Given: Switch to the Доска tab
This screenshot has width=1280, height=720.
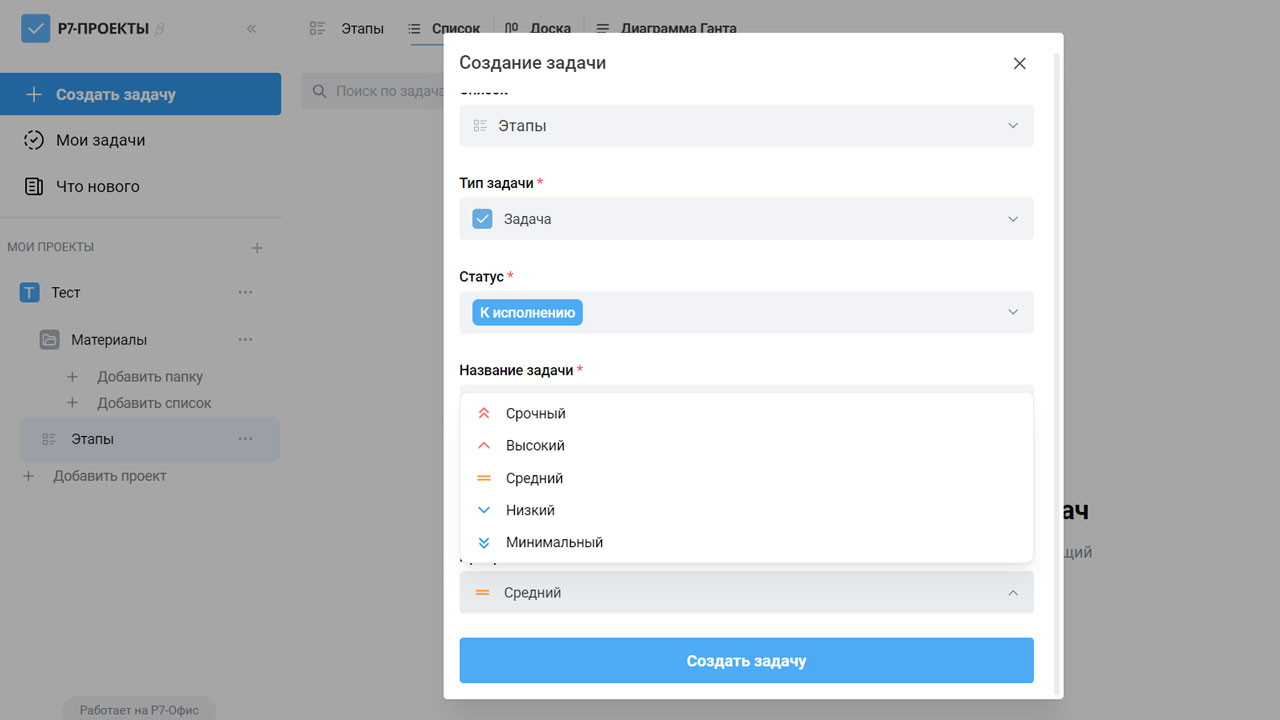Looking at the screenshot, I should [x=538, y=29].
